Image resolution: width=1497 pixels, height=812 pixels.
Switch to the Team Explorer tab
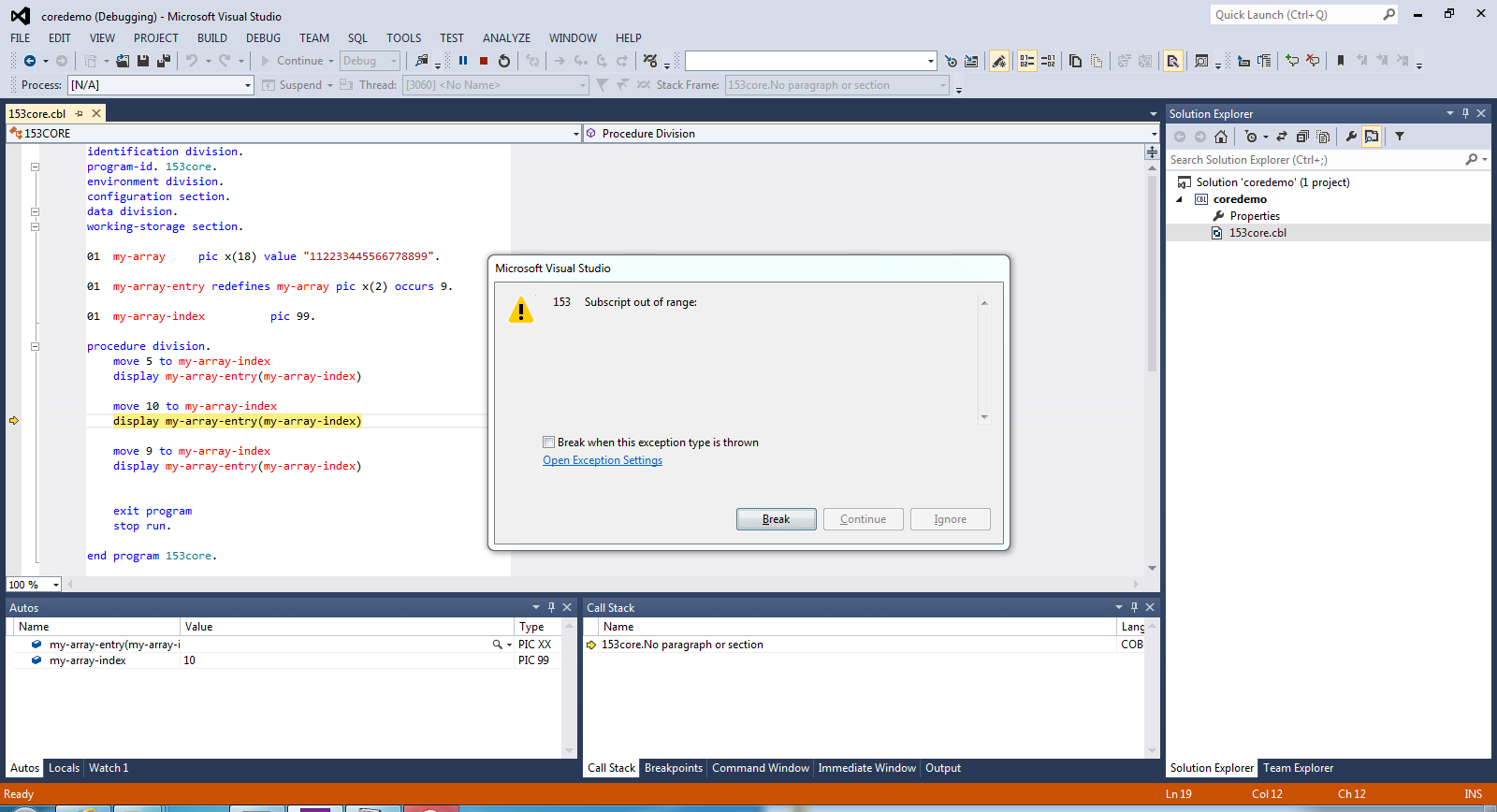(x=1299, y=768)
